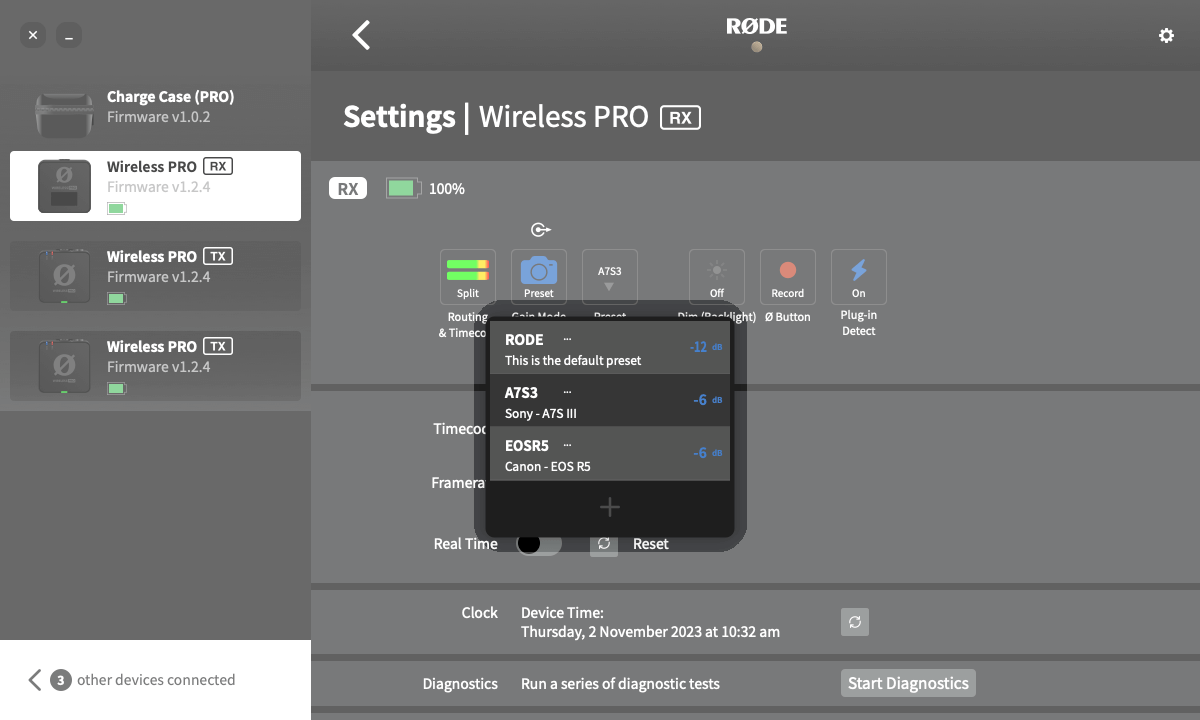This screenshot has width=1200, height=720.
Task: Select the Split routing and timecode icon
Action: [467, 270]
